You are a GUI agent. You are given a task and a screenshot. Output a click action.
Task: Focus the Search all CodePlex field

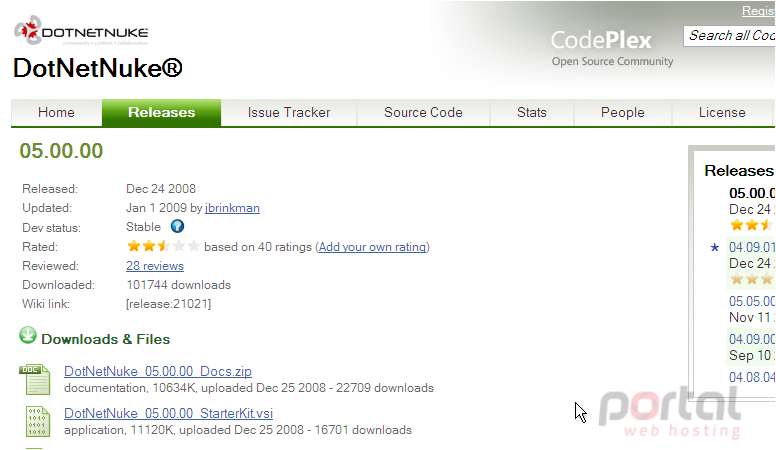point(730,36)
